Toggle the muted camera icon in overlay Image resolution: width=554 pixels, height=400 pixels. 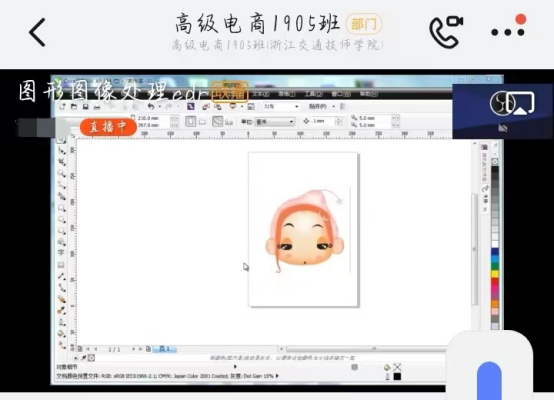tap(503, 128)
